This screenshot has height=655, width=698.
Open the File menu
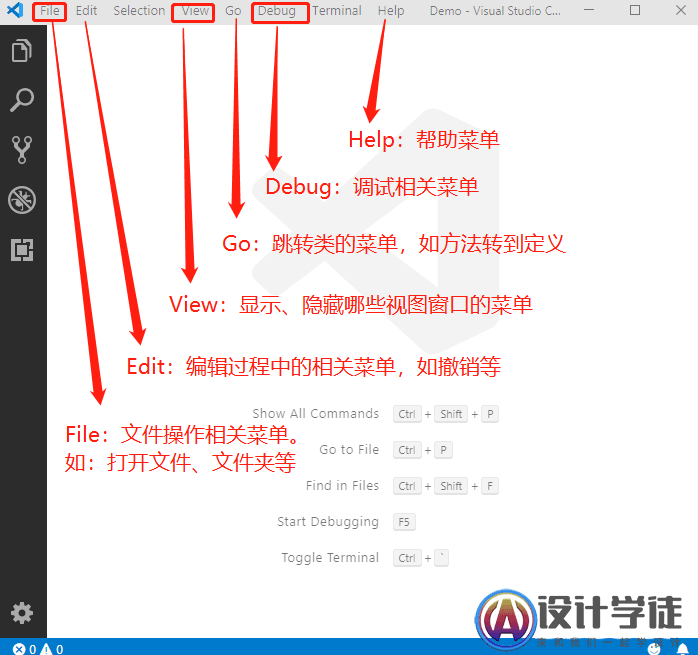[50, 11]
